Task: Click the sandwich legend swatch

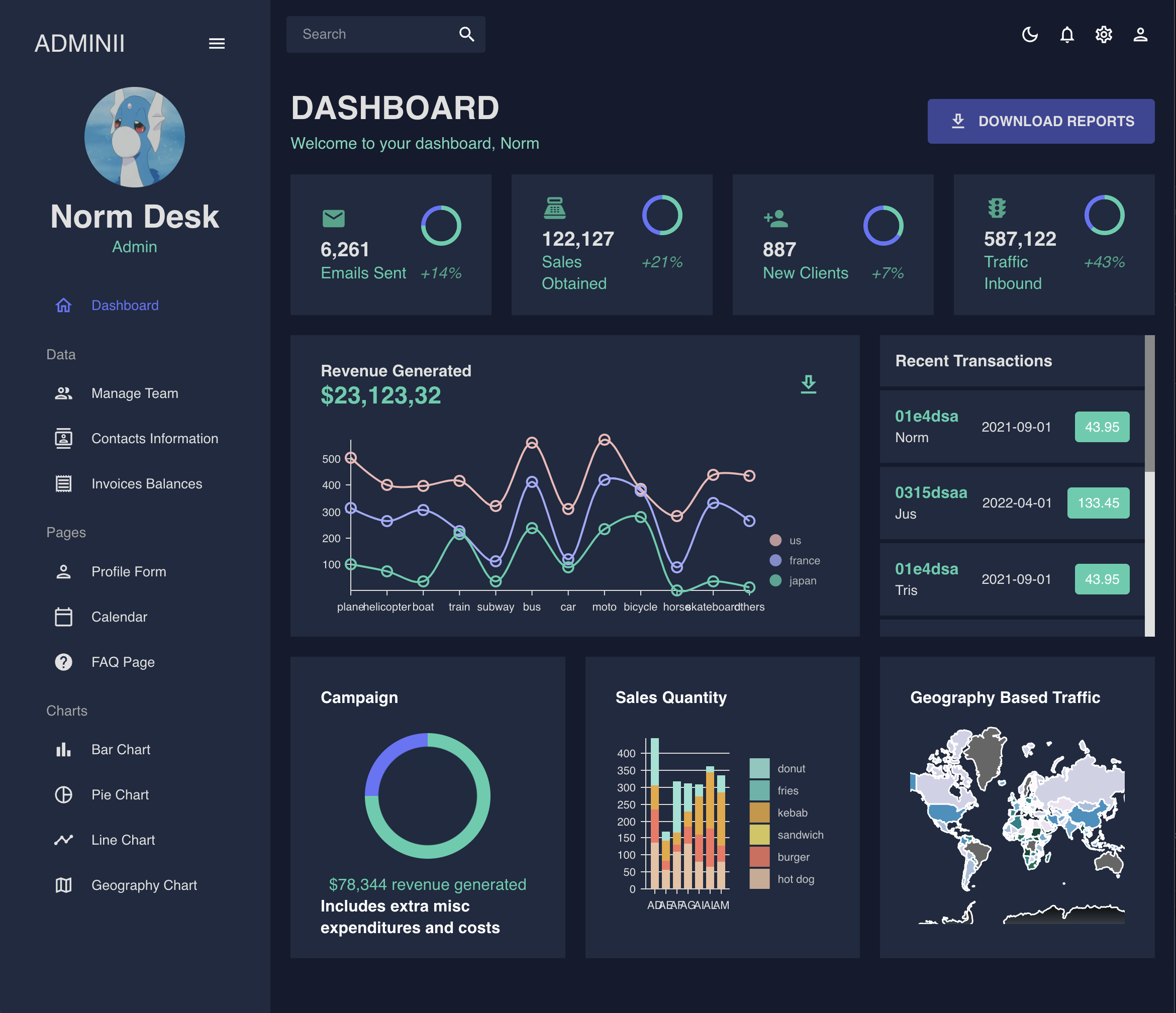Action: (x=759, y=834)
